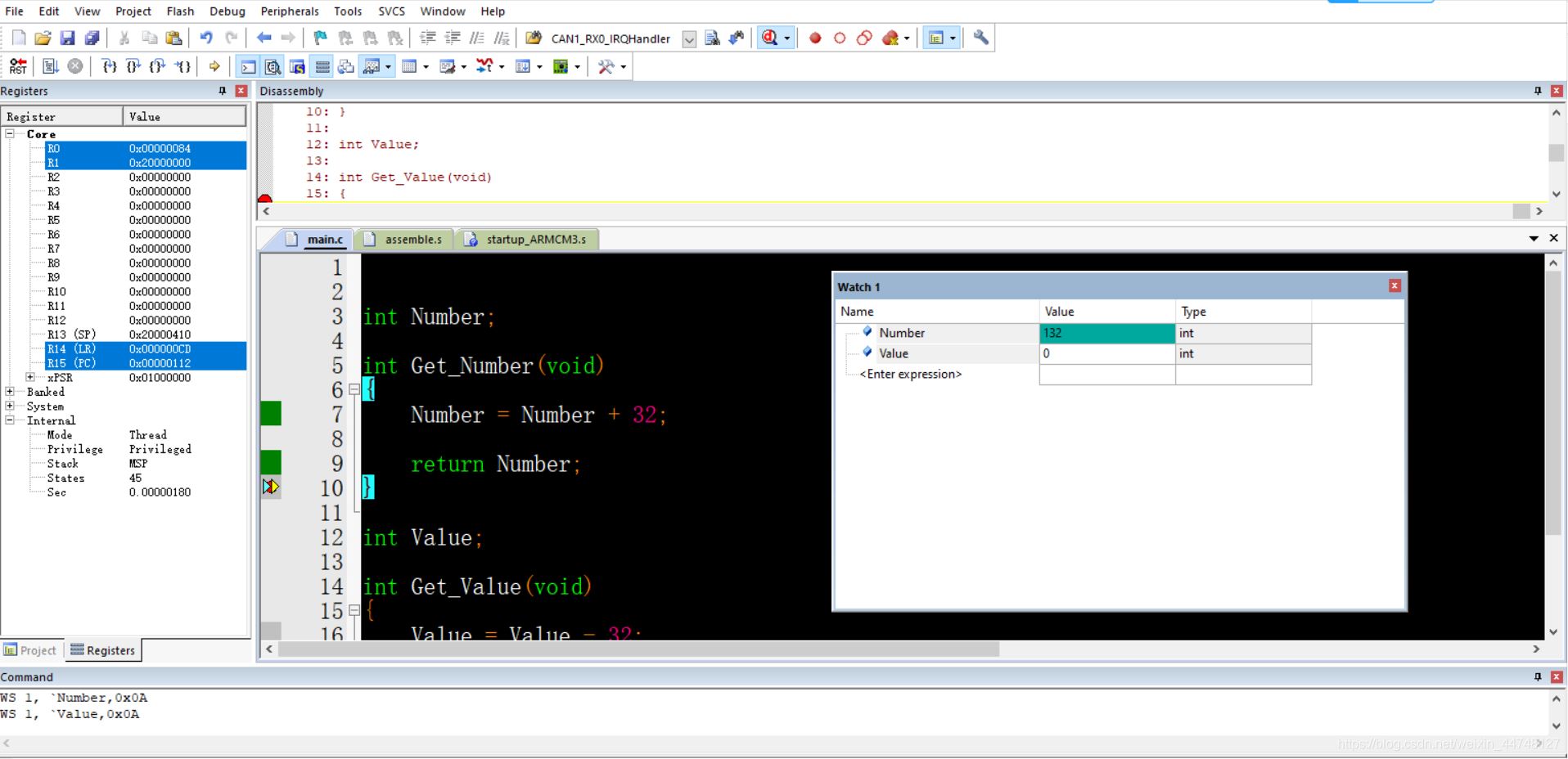Viewport: 1568px width, 759px height.
Task: Expand the xPSR register node
Action: pos(30,377)
